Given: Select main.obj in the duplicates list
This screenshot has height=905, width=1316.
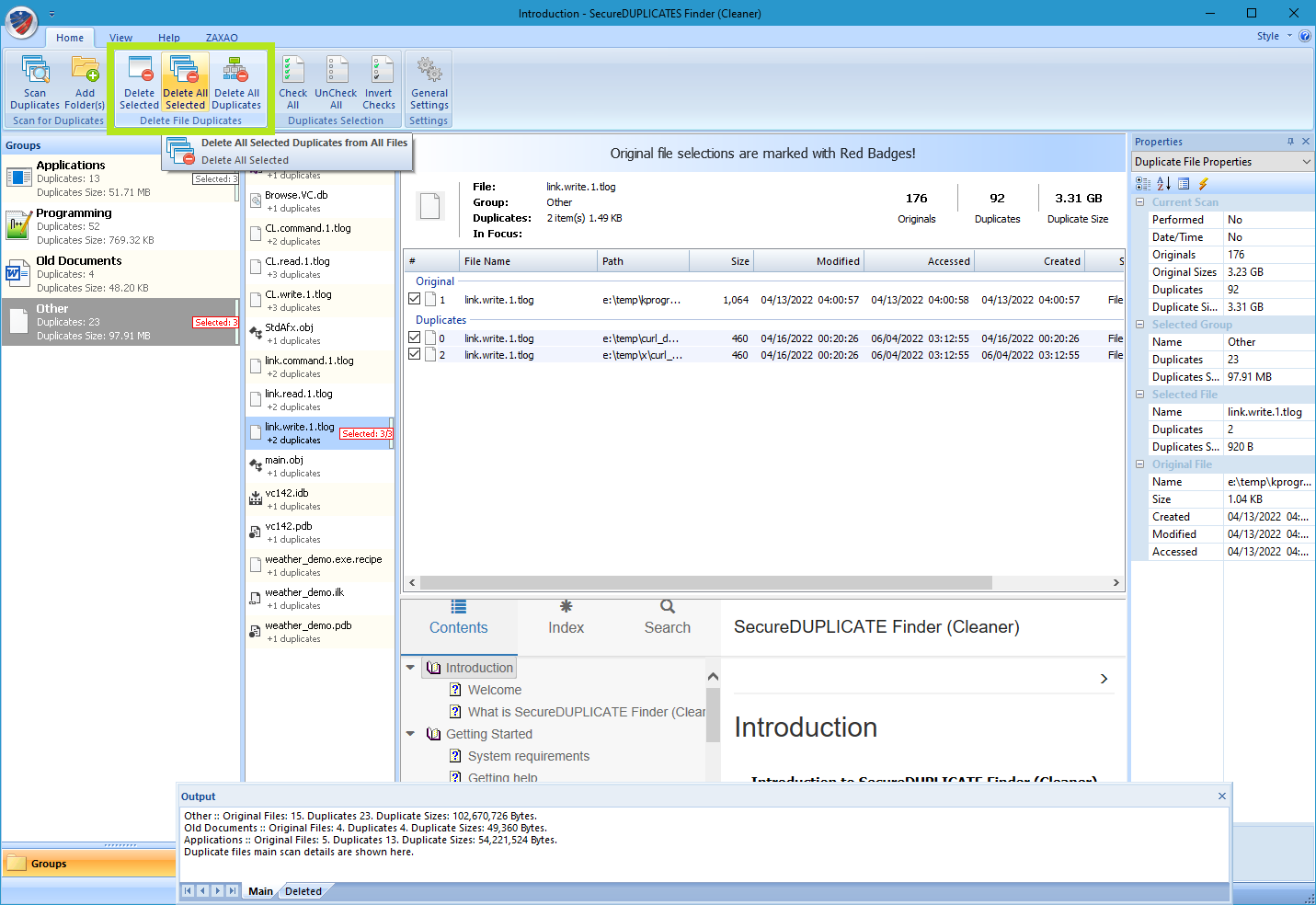Looking at the screenshot, I should pos(319,466).
